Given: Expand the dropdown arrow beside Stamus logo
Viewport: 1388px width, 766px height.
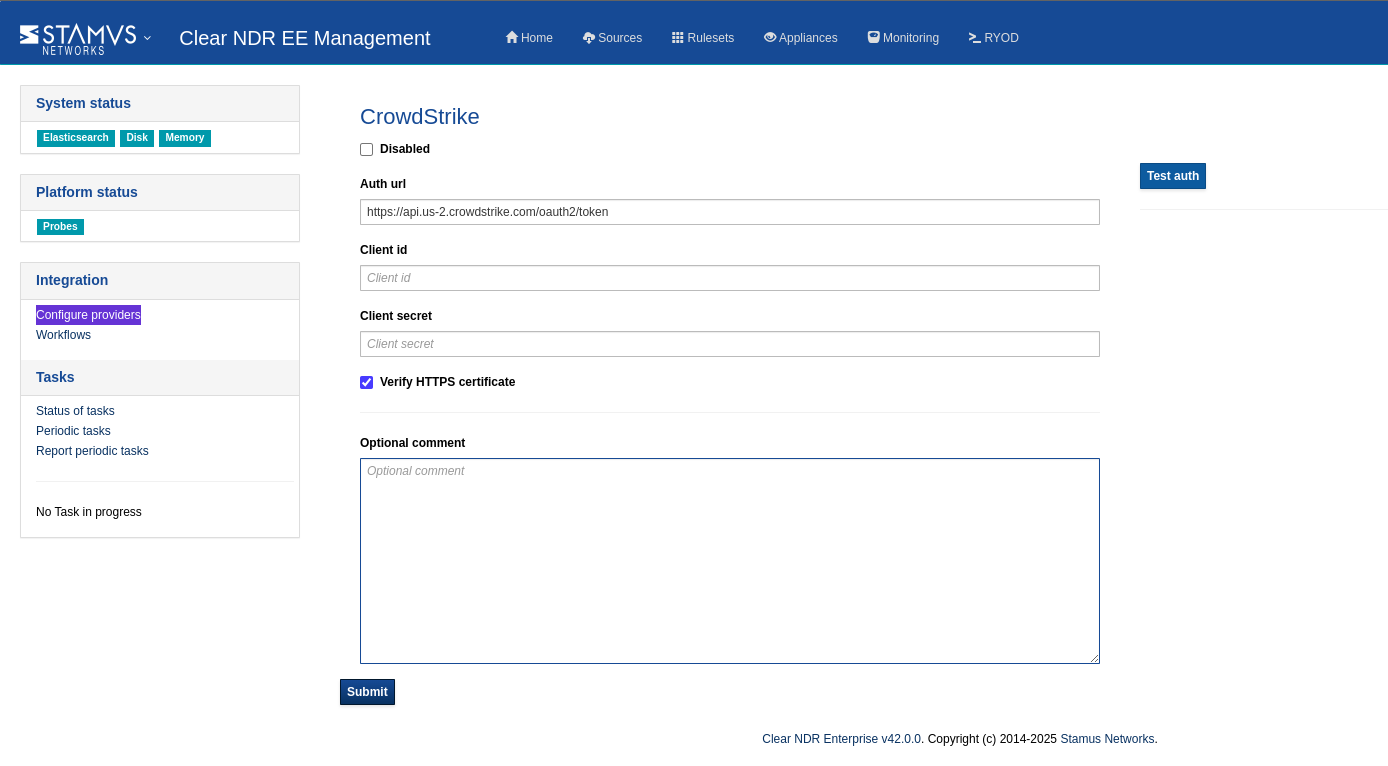Looking at the screenshot, I should pos(148,38).
